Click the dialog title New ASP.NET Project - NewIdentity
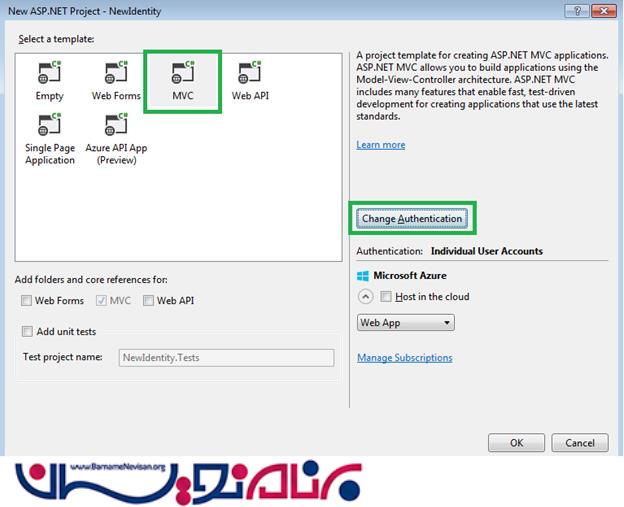This screenshot has width=624, height=507. pos(84,11)
